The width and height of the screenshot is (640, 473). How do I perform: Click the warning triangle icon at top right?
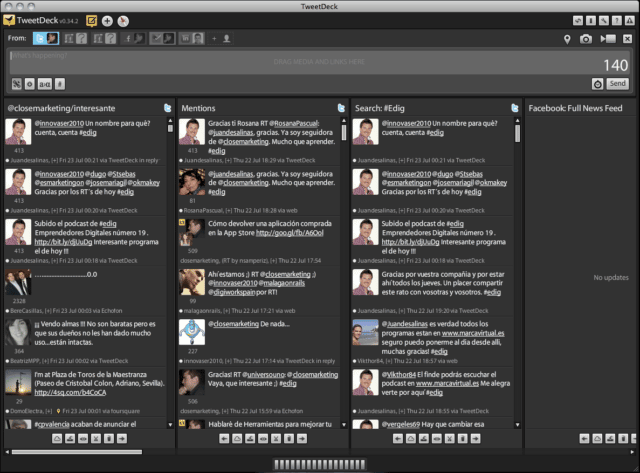(x=630, y=20)
